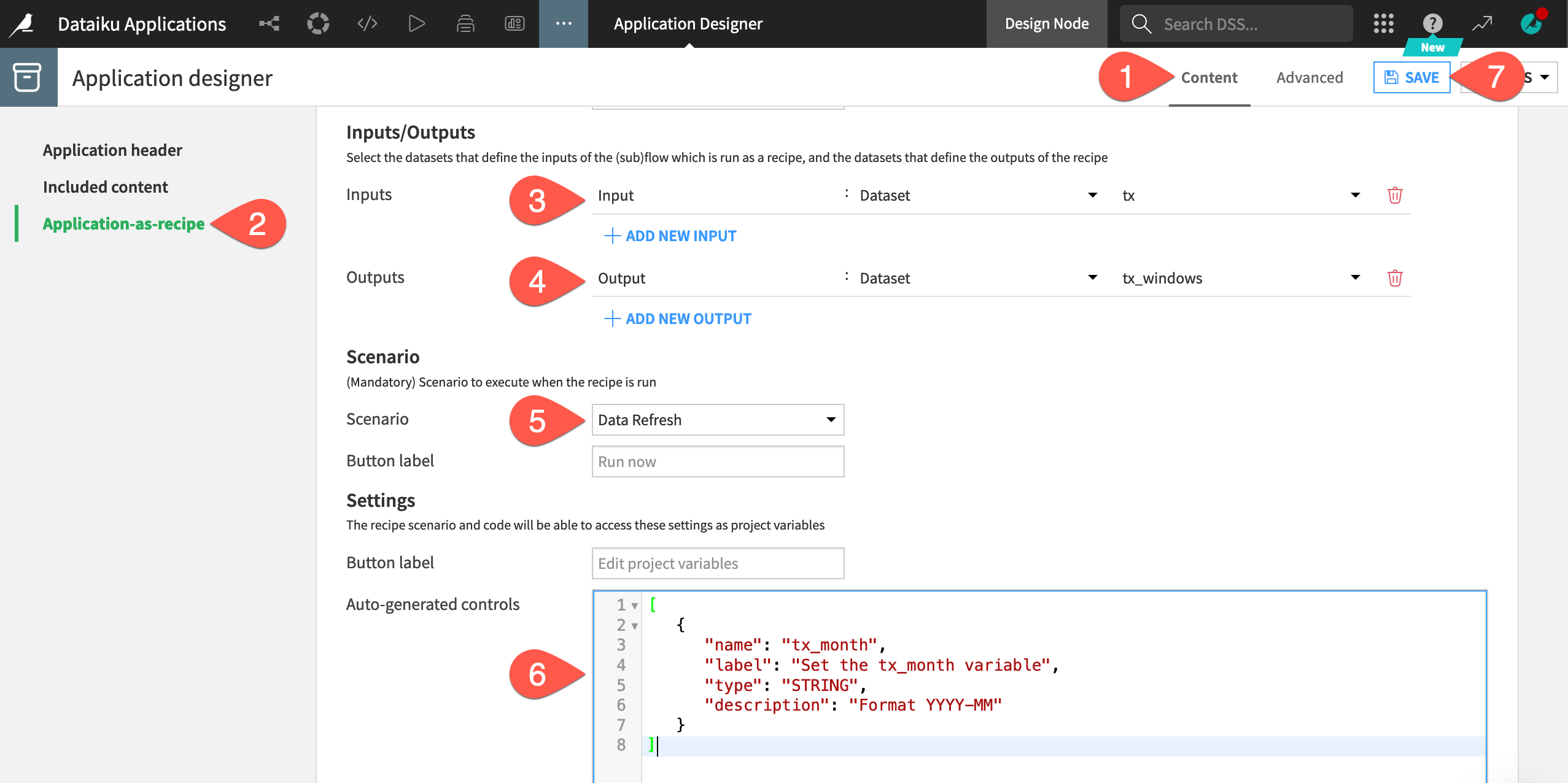Open the jobs play icon in navbar
Viewport: 1568px width, 783px height.
click(x=417, y=23)
